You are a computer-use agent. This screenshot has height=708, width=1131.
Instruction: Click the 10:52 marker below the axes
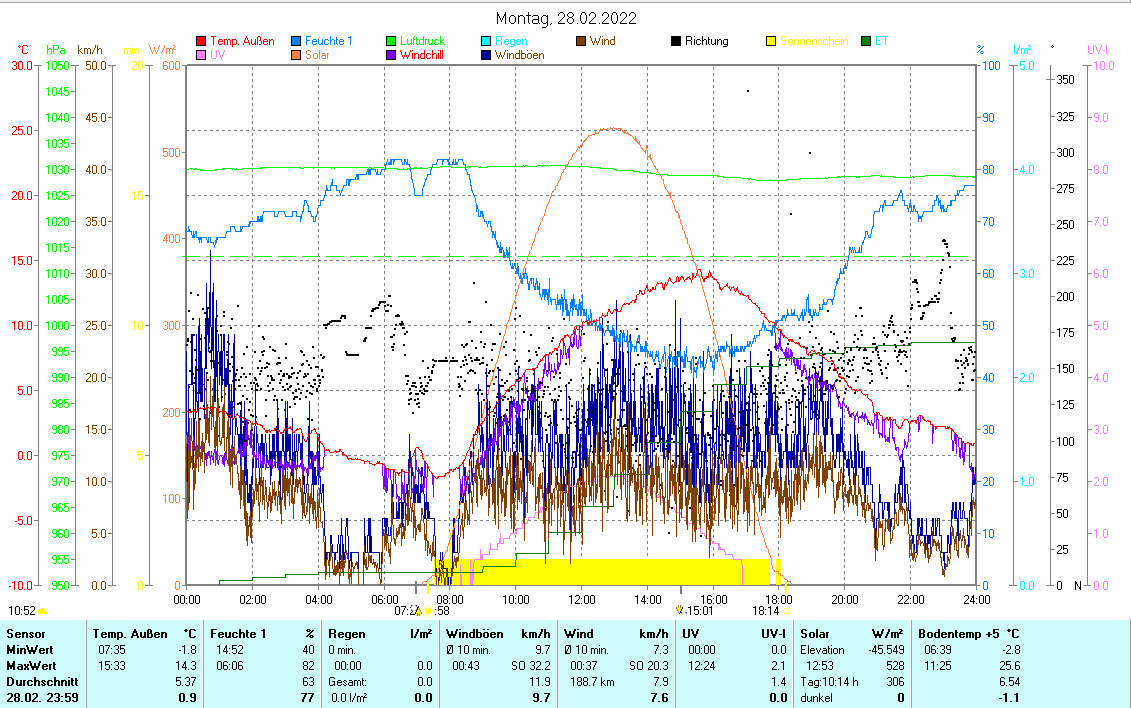tap(22, 610)
